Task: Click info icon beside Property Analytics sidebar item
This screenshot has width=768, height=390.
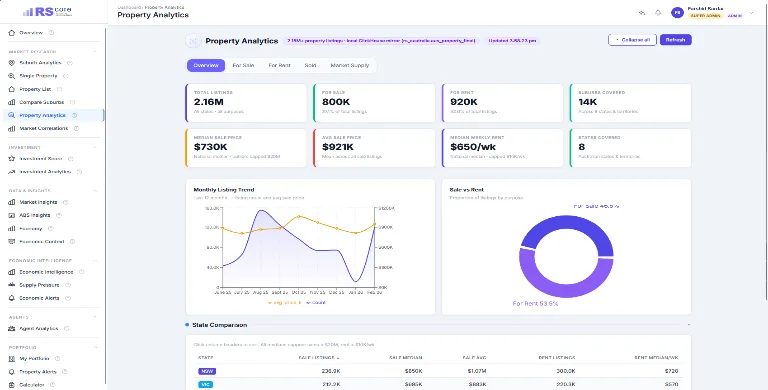Action: coord(74,116)
